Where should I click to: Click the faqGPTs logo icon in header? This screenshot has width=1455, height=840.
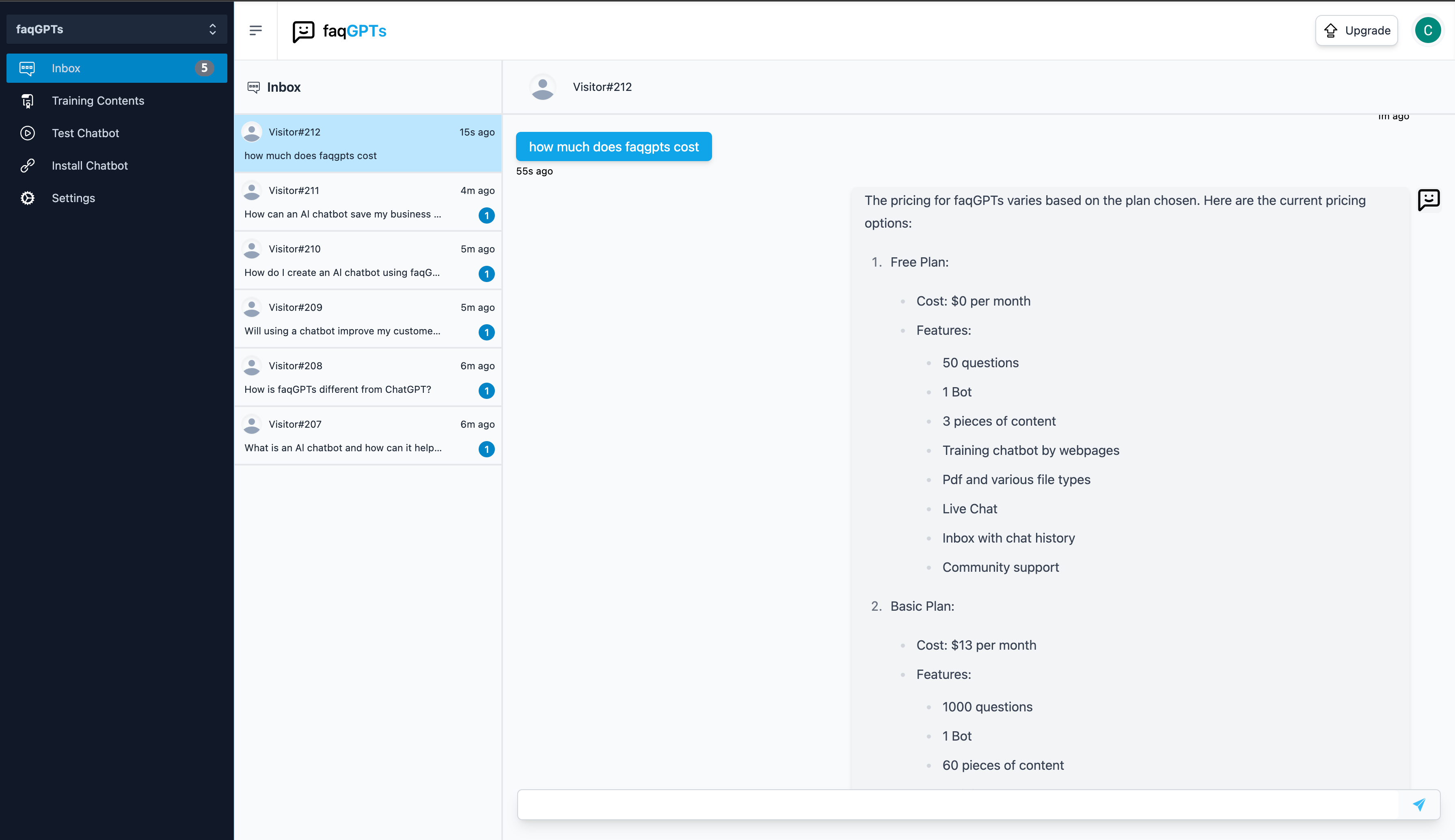[303, 31]
